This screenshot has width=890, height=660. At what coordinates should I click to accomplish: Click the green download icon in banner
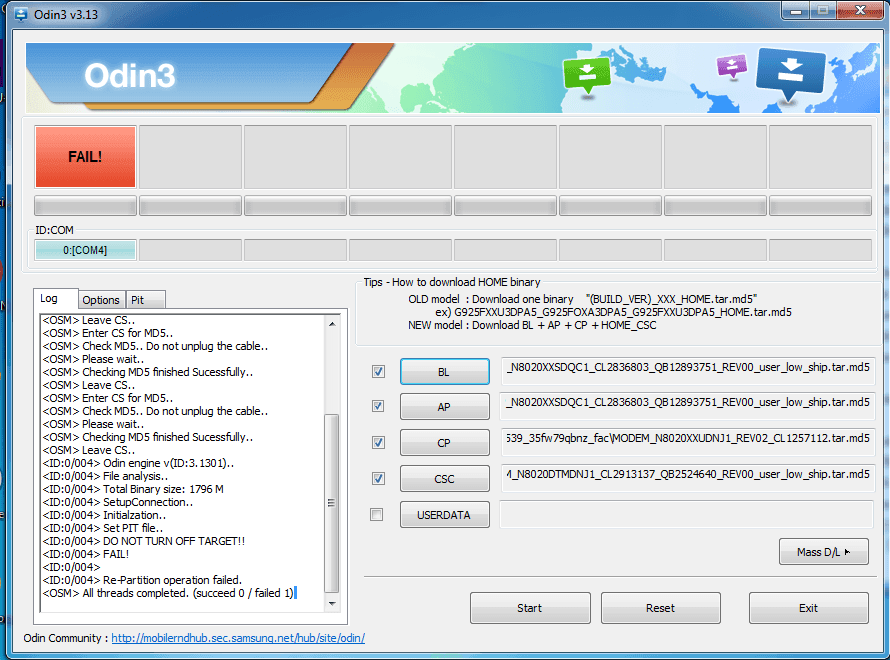tap(587, 74)
